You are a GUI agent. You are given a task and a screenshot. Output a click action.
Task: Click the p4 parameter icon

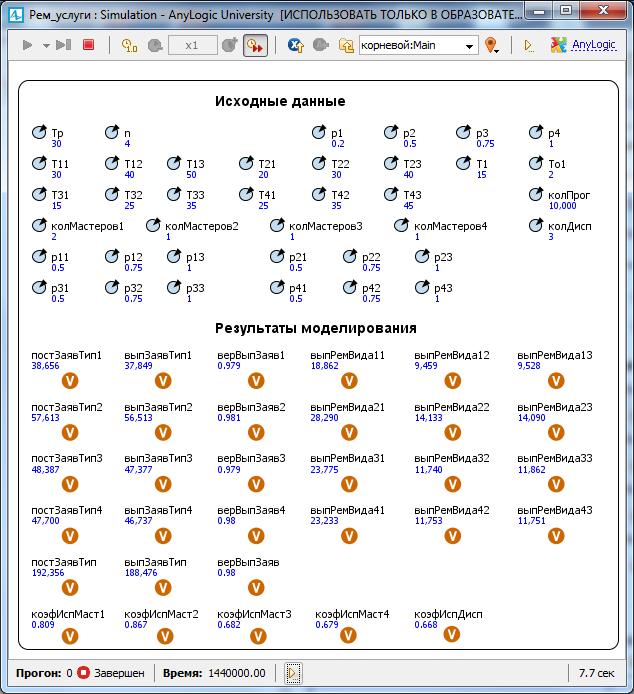[x=535, y=132]
